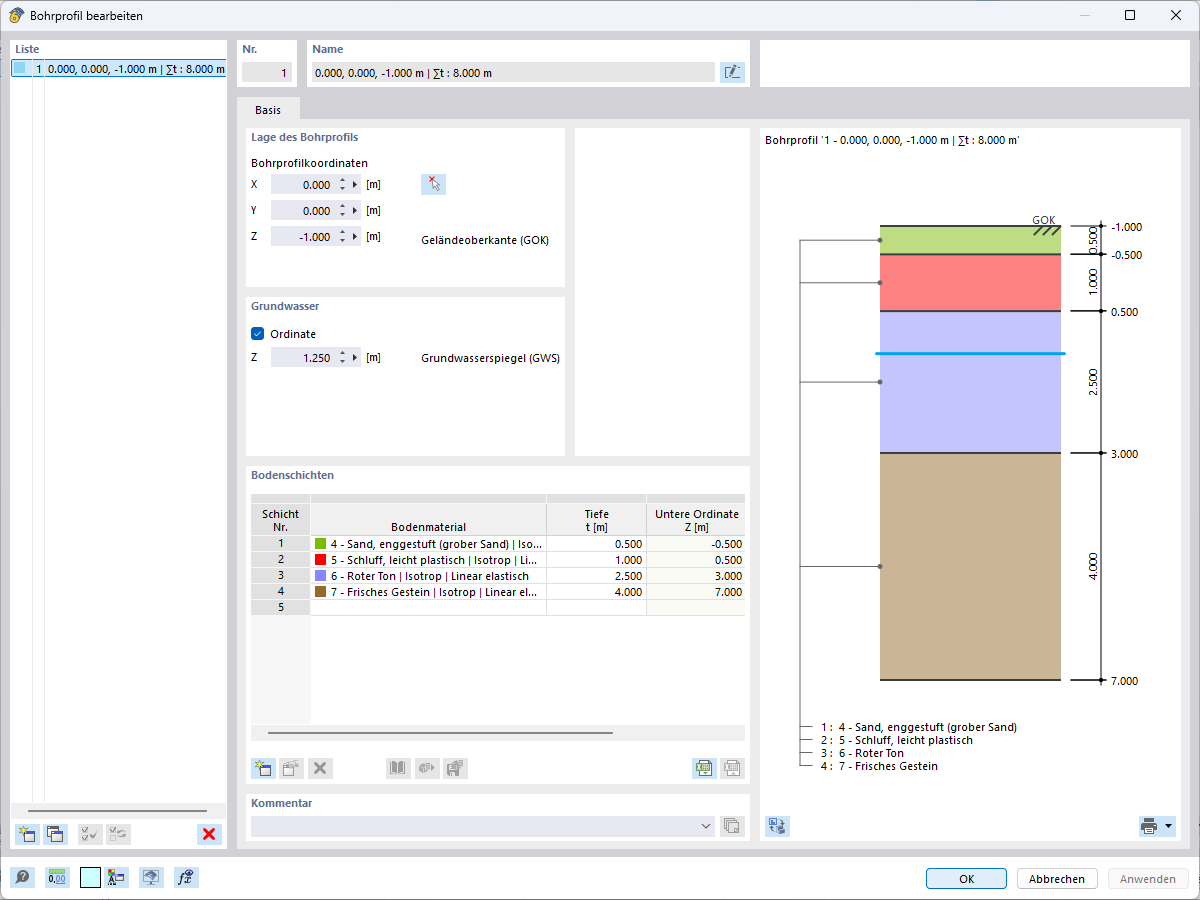Viewport: 1200px width, 900px height.
Task: Click the print graphic icon
Action: tap(1149, 826)
